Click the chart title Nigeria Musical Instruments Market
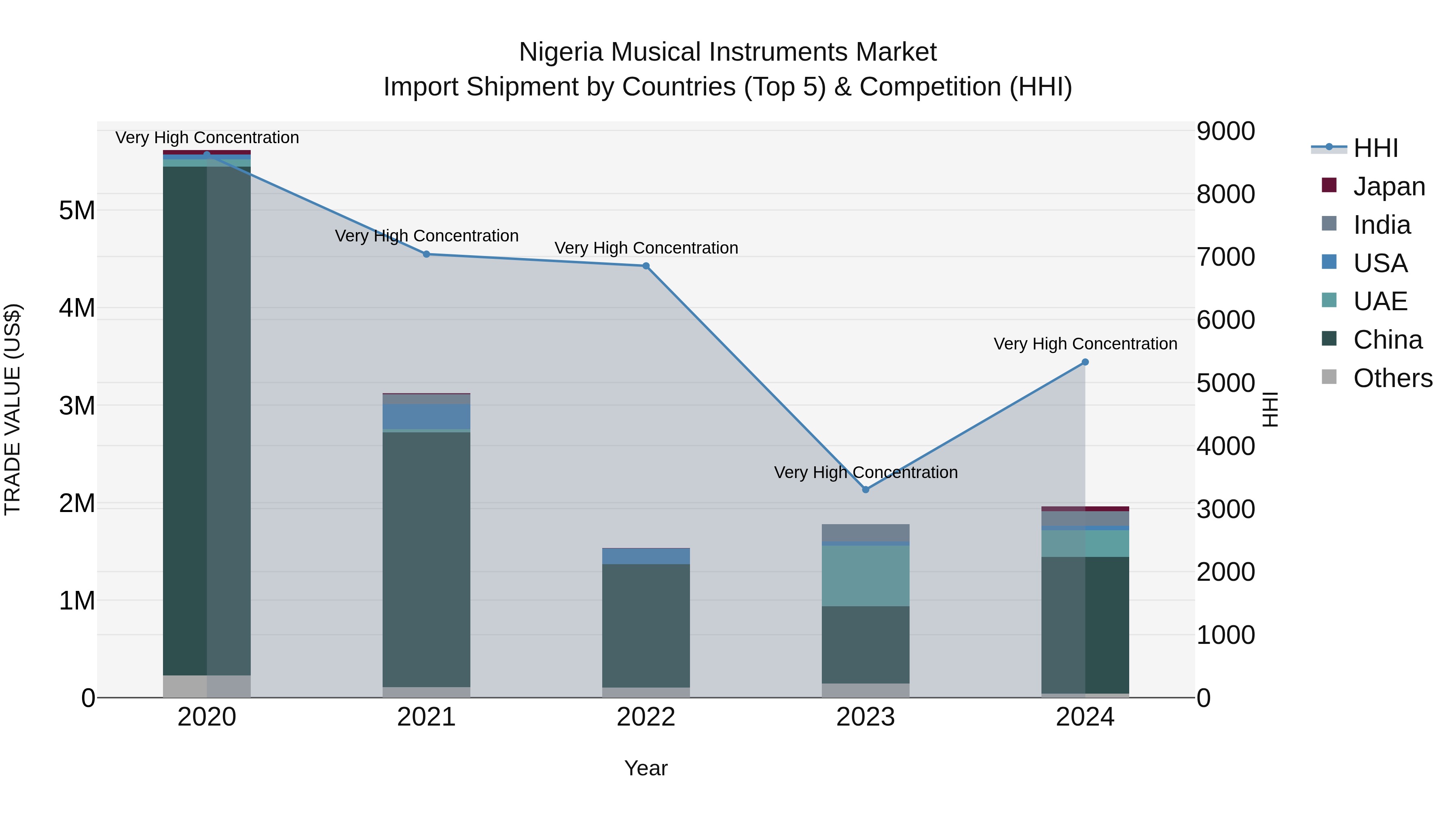This screenshot has height=819, width=1456. click(x=728, y=52)
